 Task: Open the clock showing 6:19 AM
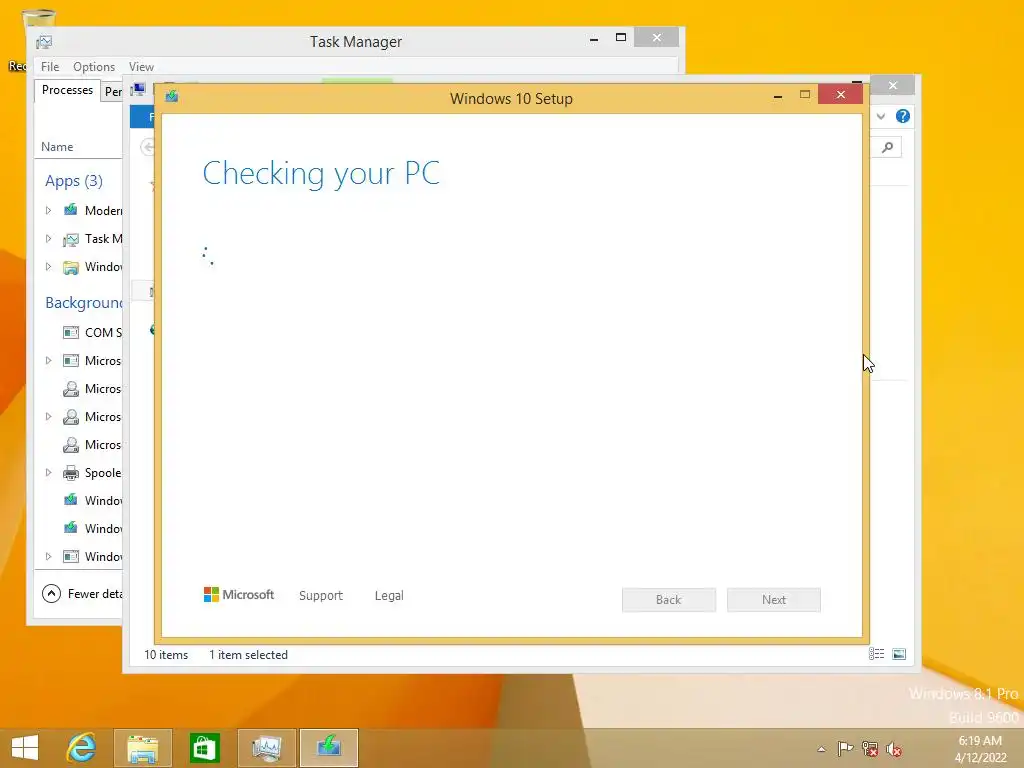point(980,749)
